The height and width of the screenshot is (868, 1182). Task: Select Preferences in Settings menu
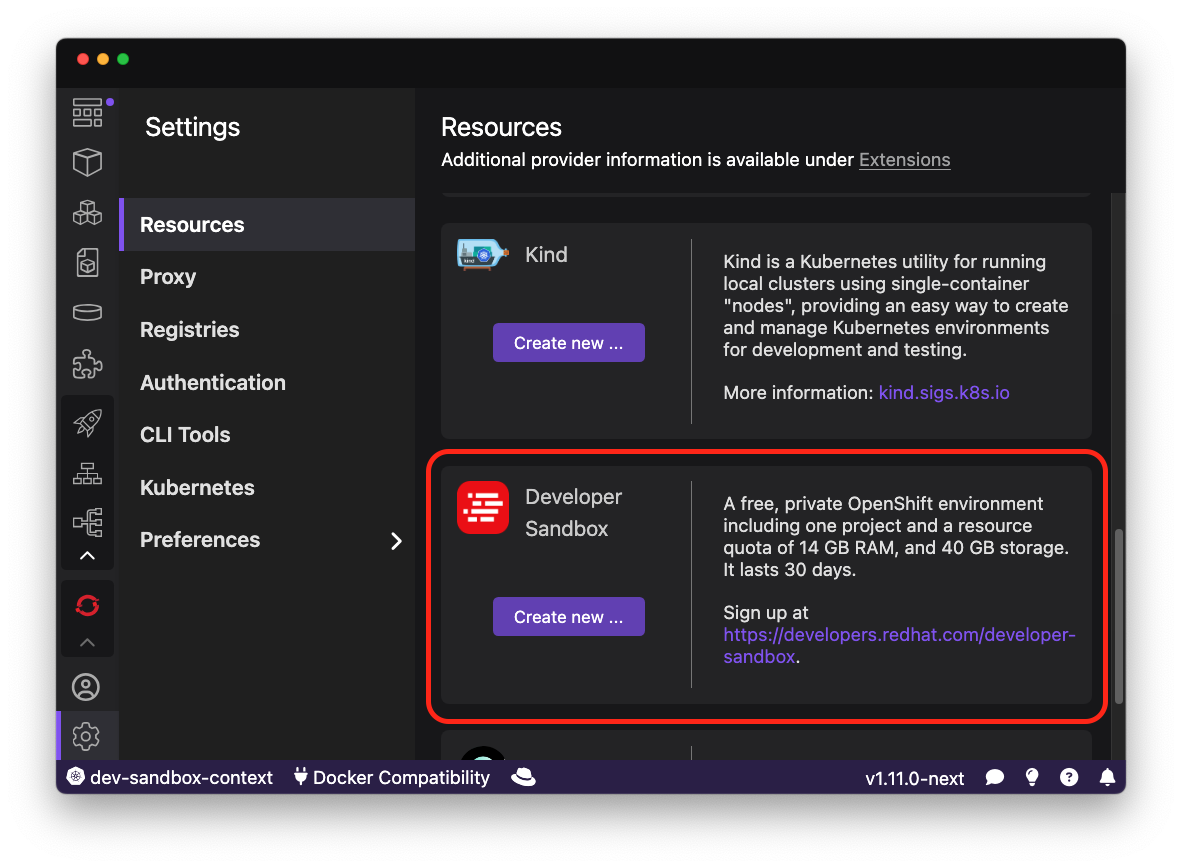tap(268, 540)
